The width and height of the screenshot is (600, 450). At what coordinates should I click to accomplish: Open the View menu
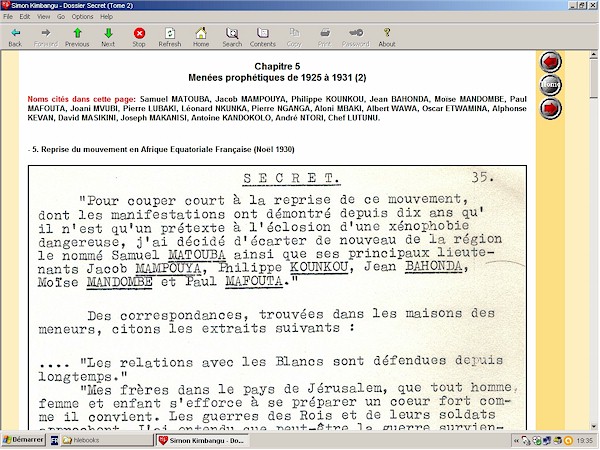(43, 17)
